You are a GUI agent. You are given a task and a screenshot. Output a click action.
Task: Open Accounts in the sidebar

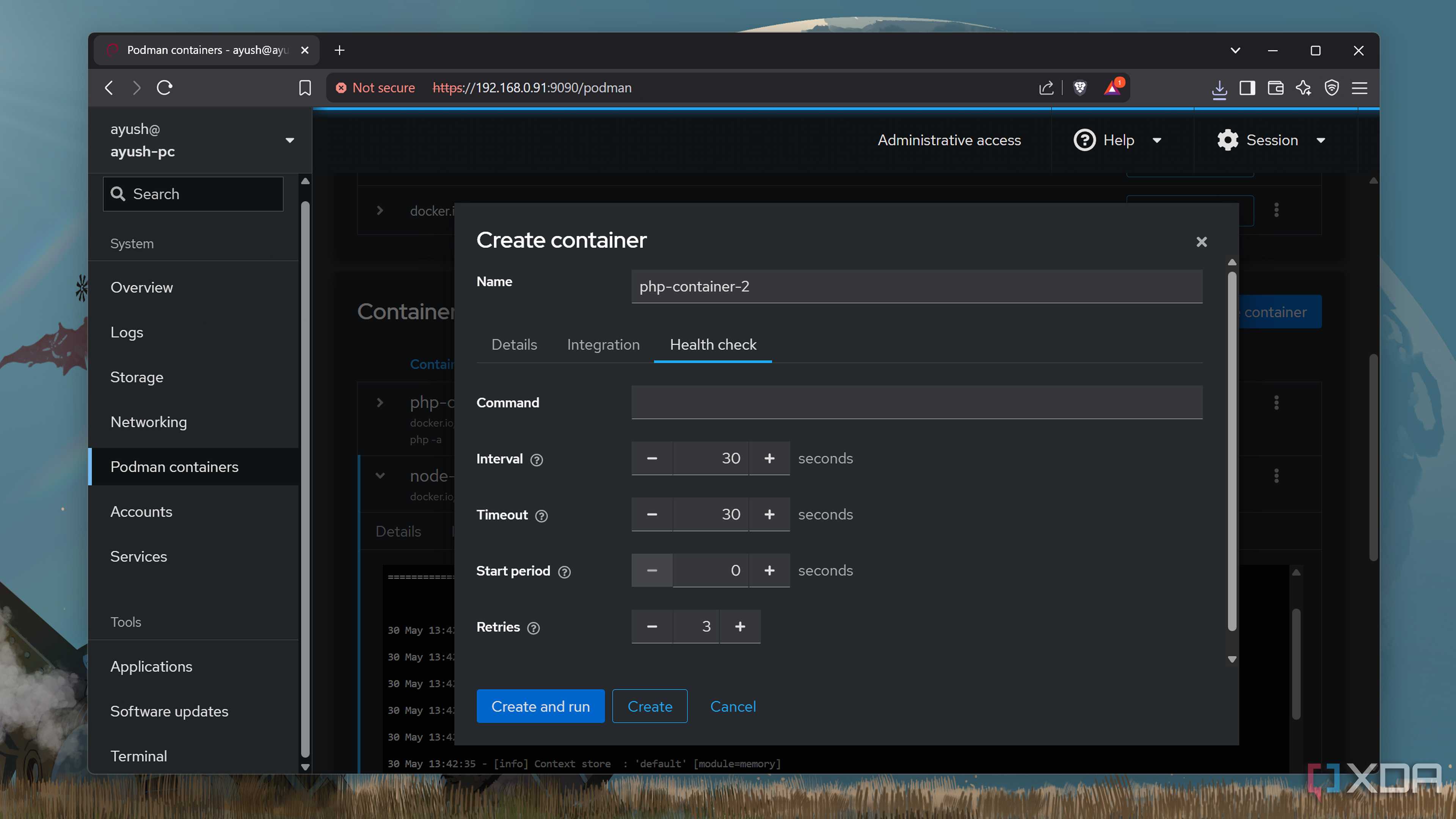click(x=194, y=511)
